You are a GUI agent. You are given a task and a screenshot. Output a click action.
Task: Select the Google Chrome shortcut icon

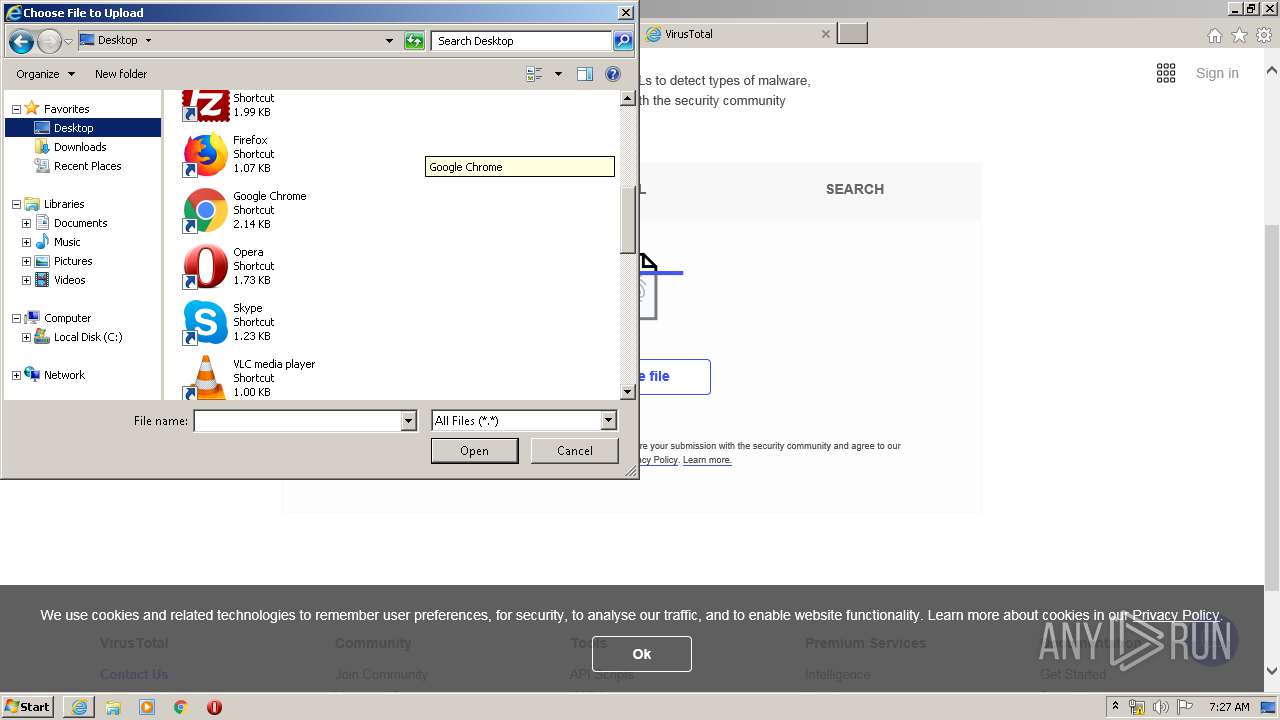205,211
